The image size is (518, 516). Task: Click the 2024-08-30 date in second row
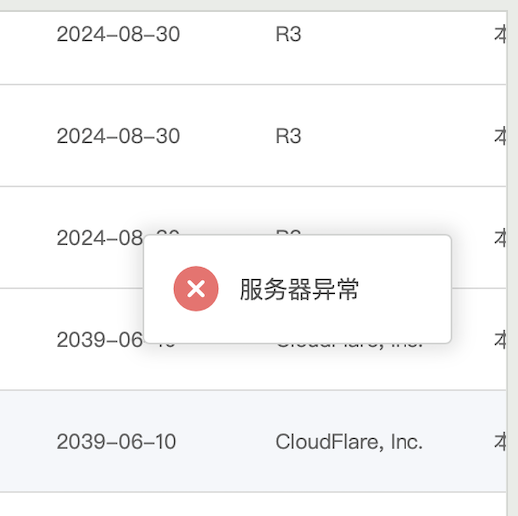(118, 136)
